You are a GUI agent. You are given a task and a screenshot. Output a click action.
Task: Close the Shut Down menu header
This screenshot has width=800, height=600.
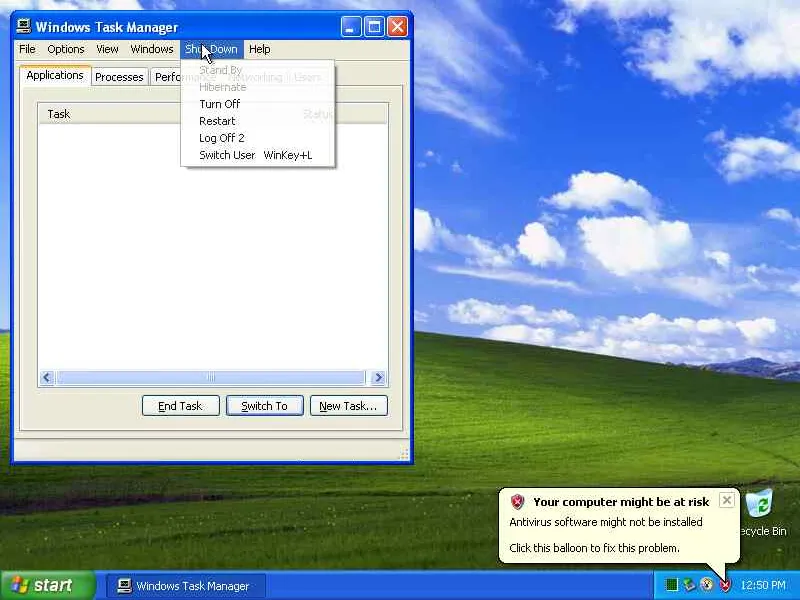(211, 49)
